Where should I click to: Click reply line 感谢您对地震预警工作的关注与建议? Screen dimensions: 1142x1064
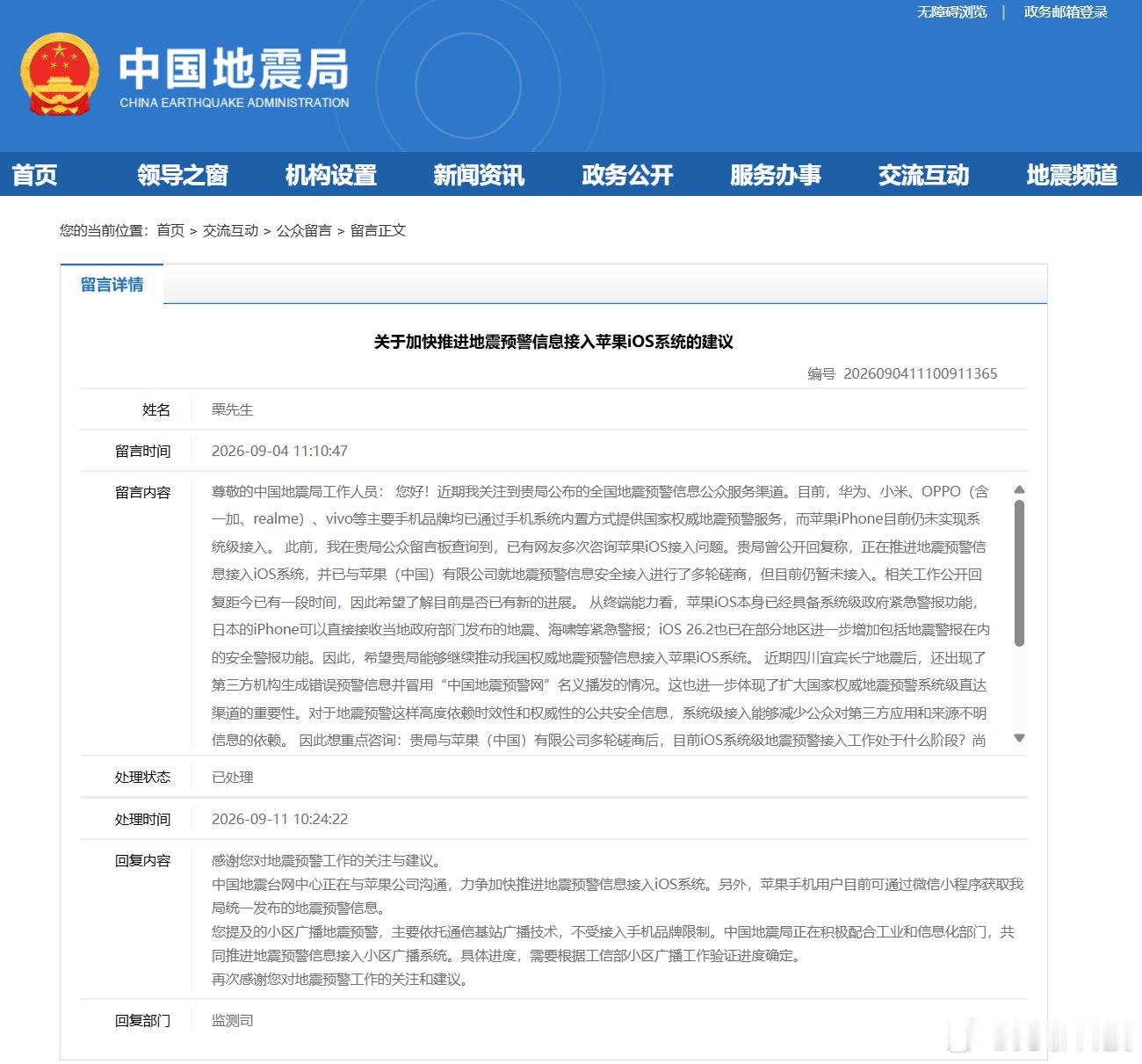325,860
